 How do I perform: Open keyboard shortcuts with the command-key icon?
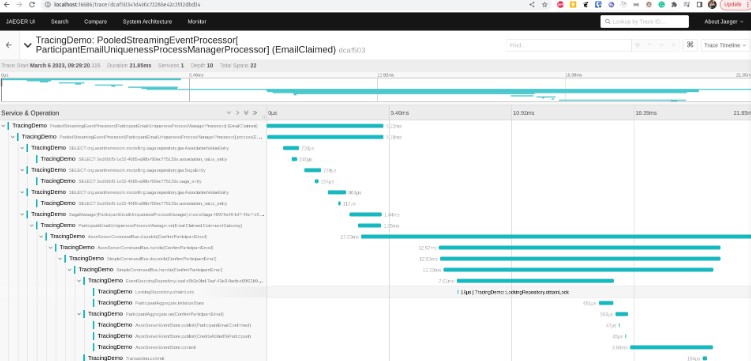(690, 45)
